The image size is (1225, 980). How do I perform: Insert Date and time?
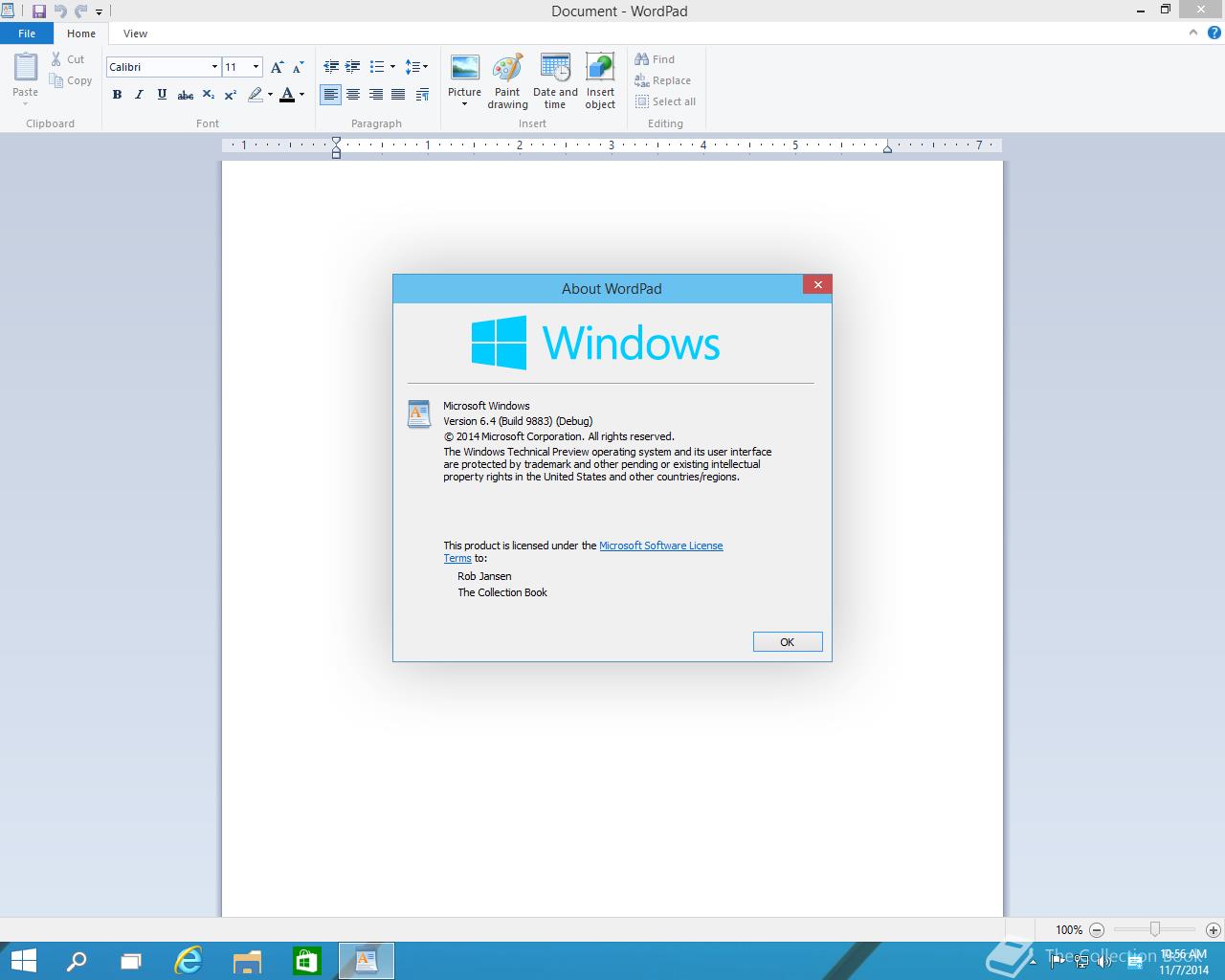click(x=555, y=82)
